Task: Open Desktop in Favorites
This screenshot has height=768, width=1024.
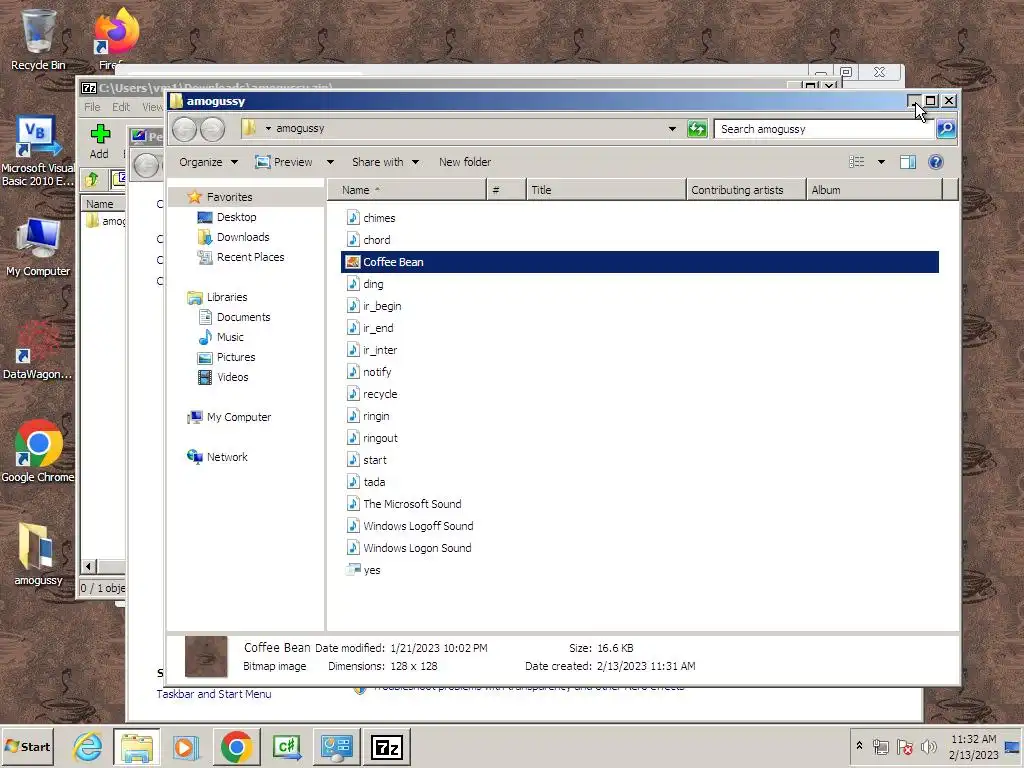Action: coord(227,217)
